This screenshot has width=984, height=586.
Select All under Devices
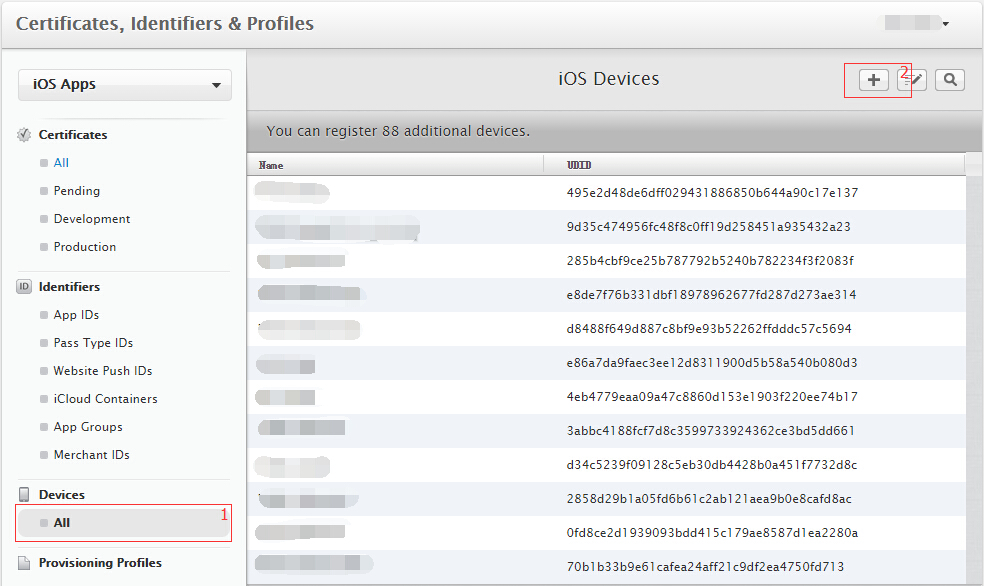coord(124,523)
